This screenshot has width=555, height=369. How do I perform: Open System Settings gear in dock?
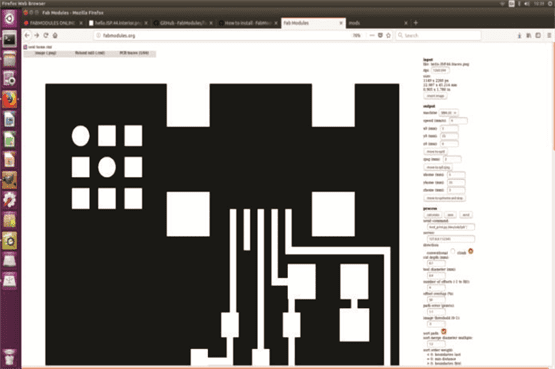(x=10, y=200)
